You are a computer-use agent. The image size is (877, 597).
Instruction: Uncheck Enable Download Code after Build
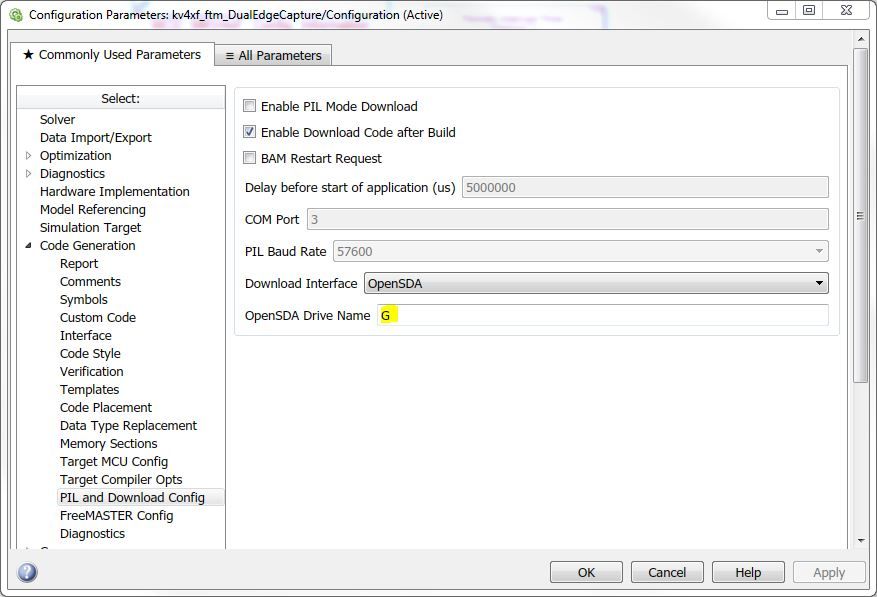tap(250, 132)
